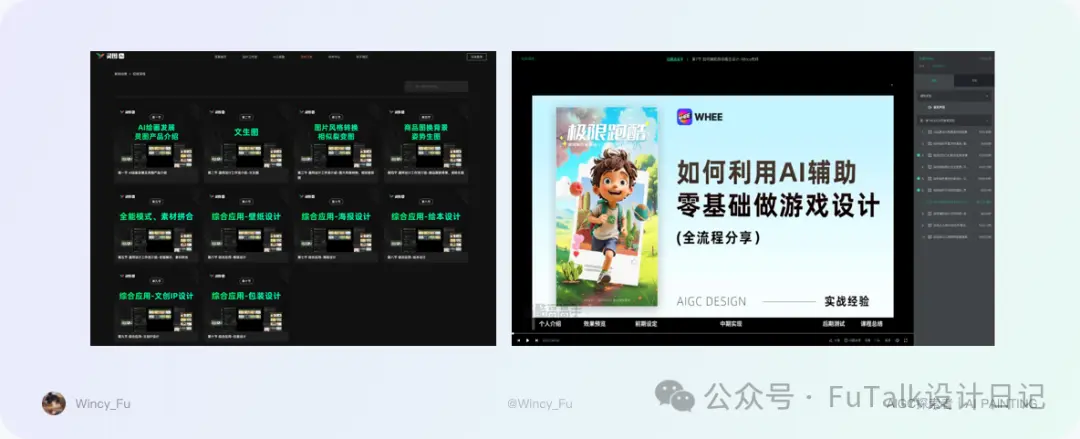
Task: Expand the dropdown at the top of course sidebar
Action: click(x=954, y=96)
